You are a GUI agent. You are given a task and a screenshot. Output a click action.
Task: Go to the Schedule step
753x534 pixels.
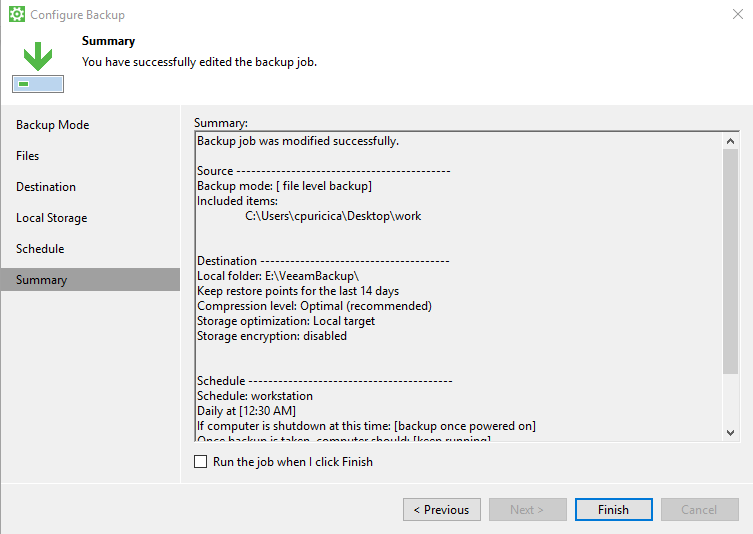(90, 249)
